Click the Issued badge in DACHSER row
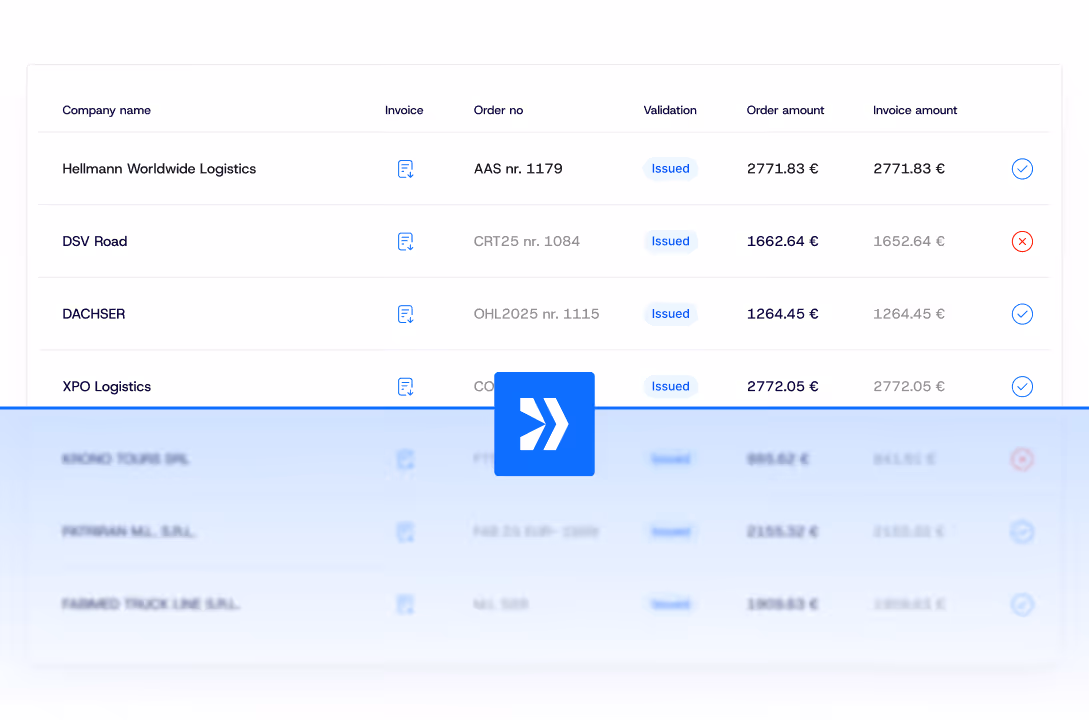Image resolution: width=1089 pixels, height=720 pixels. pyautogui.click(x=670, y=314)
